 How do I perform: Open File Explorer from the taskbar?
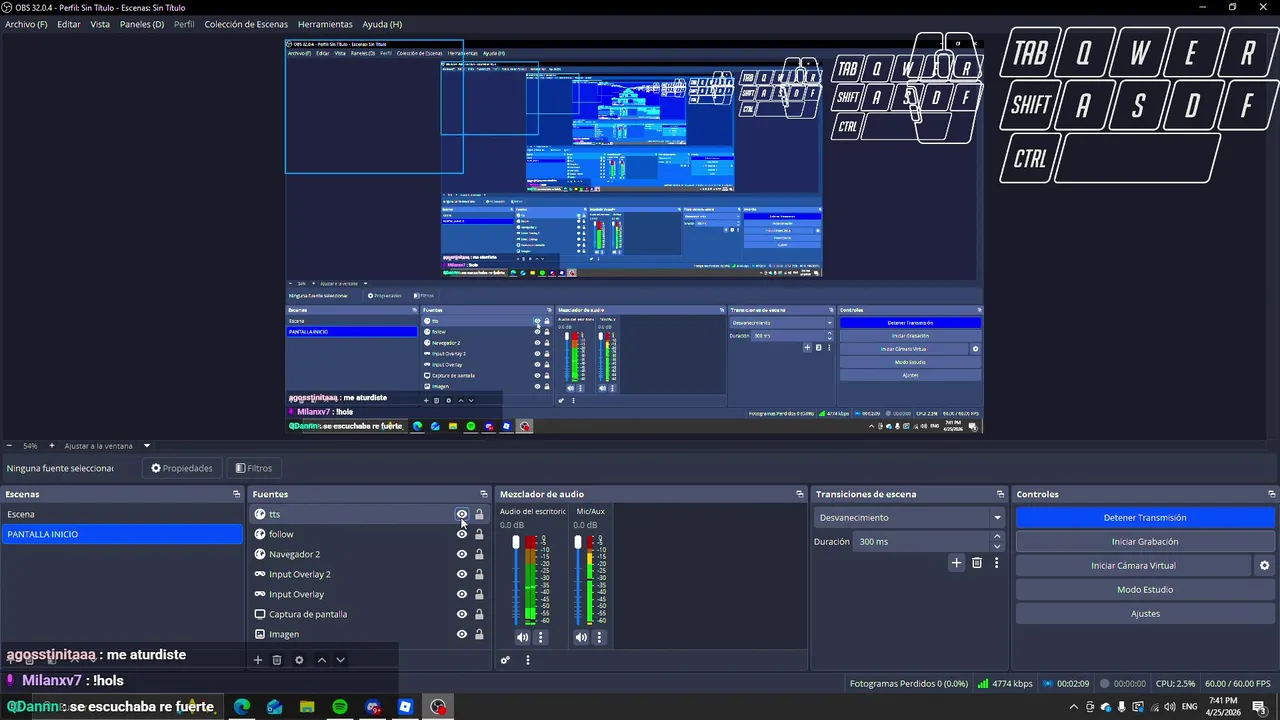[307, 707]
